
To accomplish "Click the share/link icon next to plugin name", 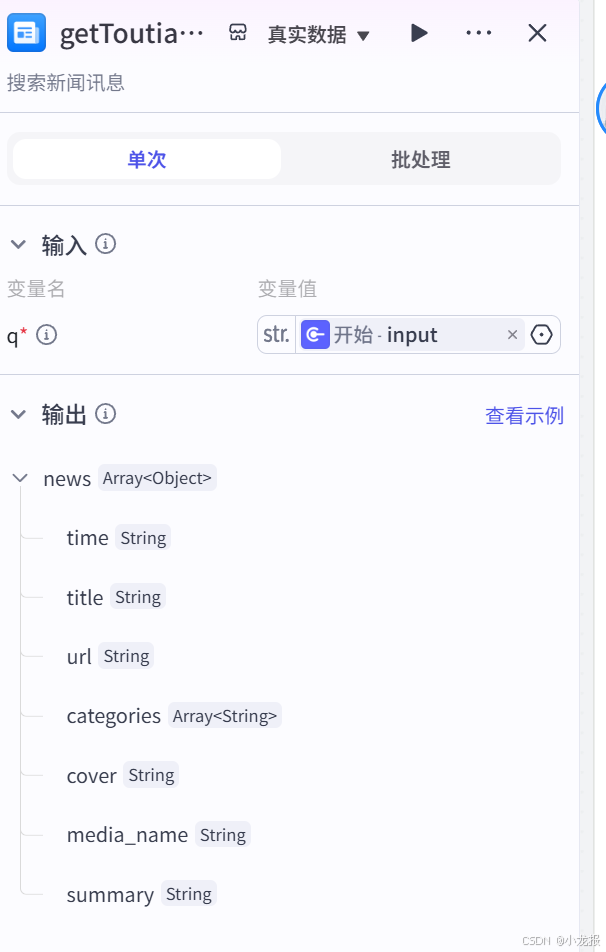I will 236,32.
